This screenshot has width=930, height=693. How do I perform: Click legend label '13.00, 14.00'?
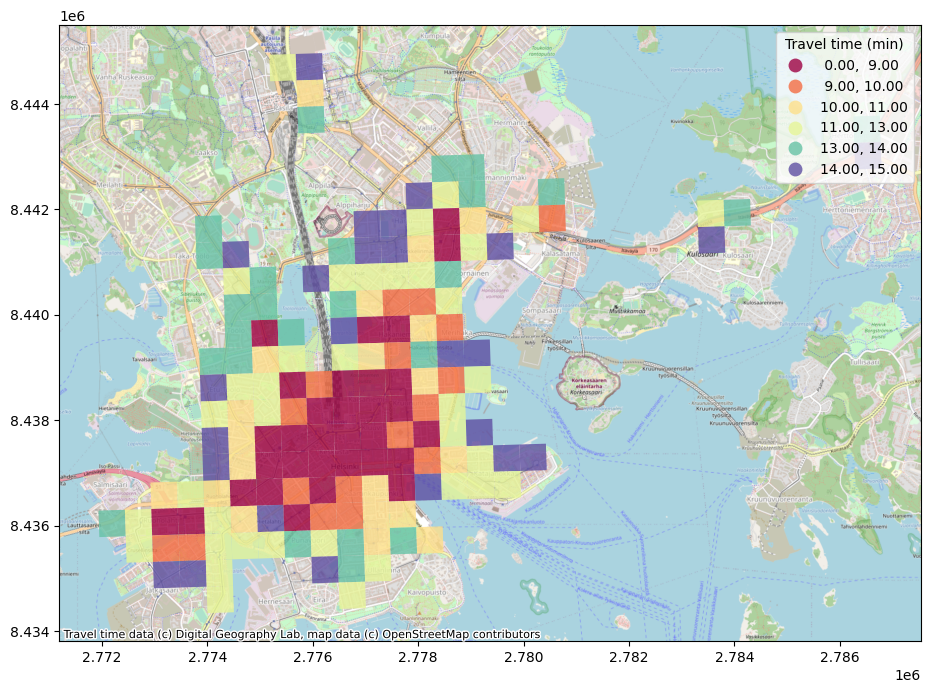point(864,148)
